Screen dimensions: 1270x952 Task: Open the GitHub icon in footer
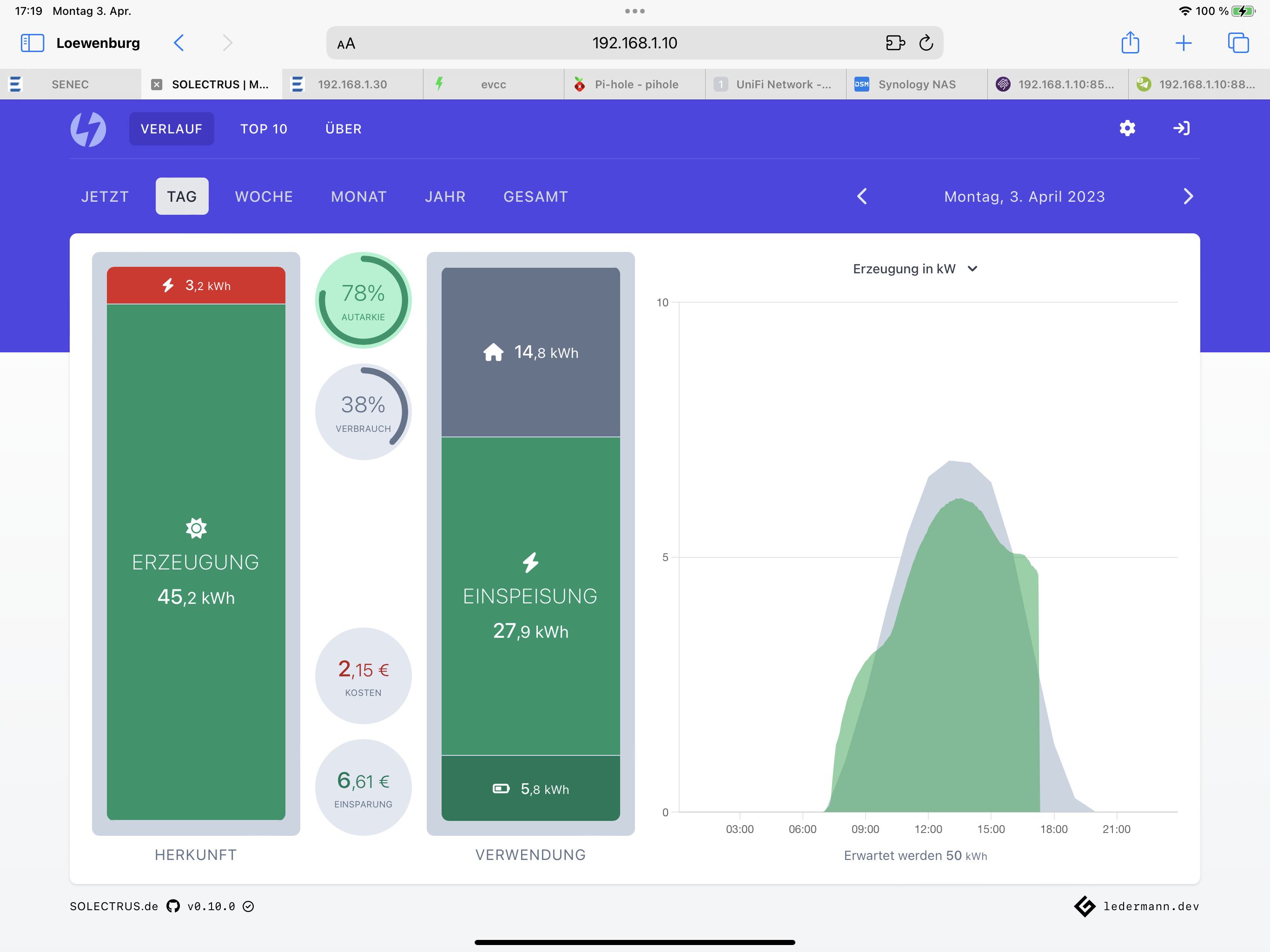[x=173, y=906]
